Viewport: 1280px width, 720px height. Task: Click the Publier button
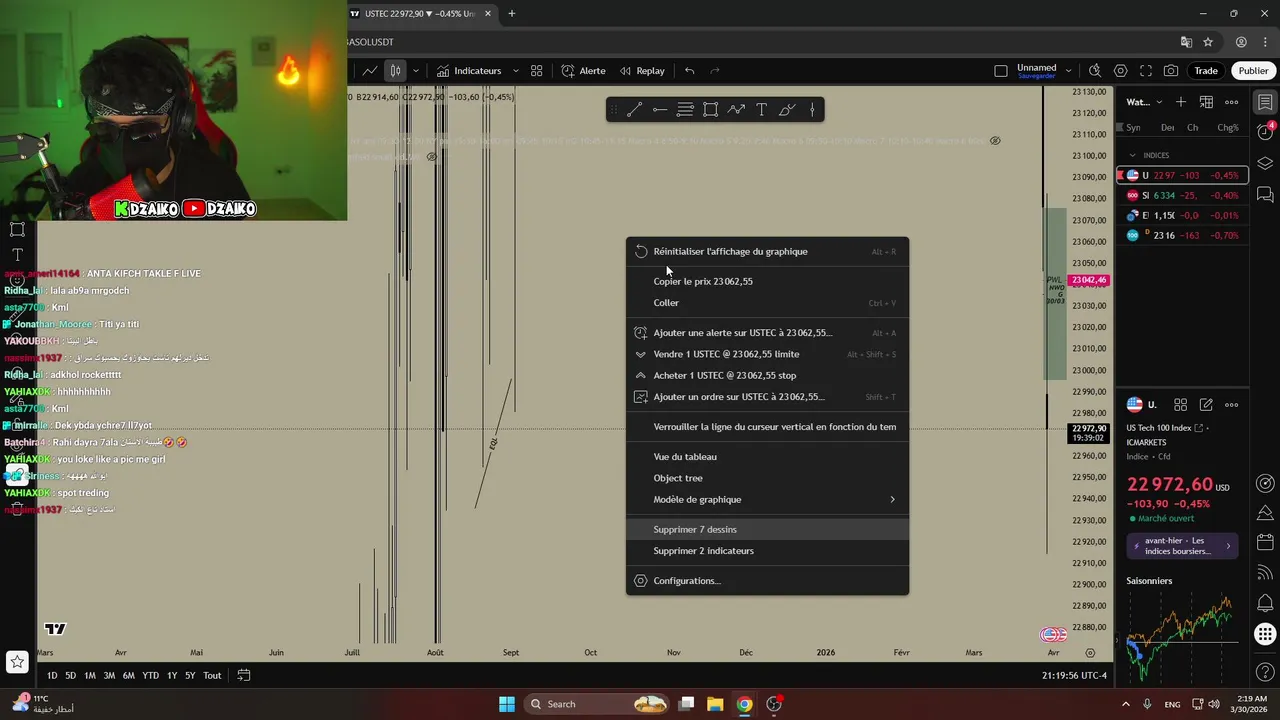tap(1253, 71)
